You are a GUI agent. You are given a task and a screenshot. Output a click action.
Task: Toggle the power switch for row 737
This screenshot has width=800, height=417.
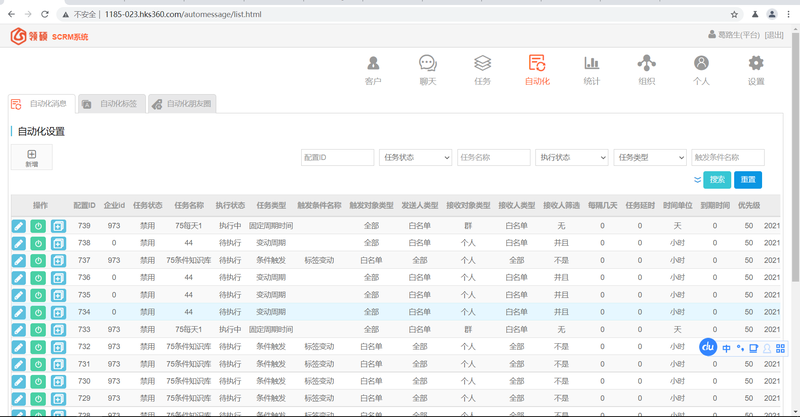click(x=38, y=261)
